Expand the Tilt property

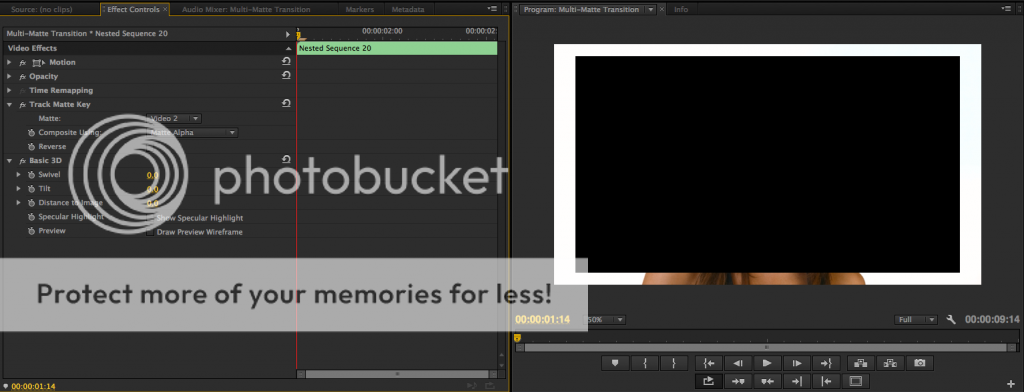(x=19, y=188)
